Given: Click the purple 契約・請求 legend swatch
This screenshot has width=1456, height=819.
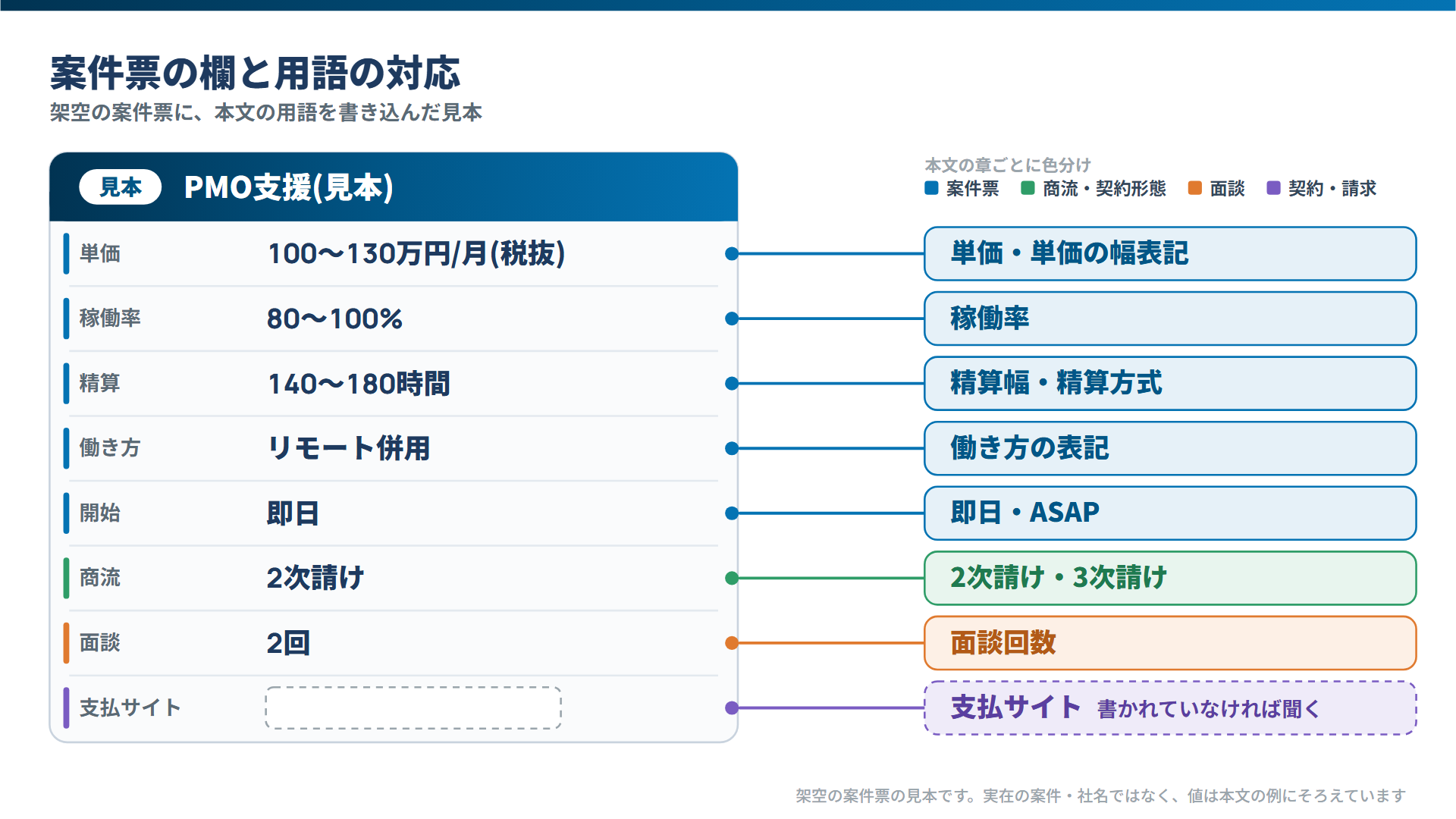Looking at the screenshot, I should (x=1274, y=188).
